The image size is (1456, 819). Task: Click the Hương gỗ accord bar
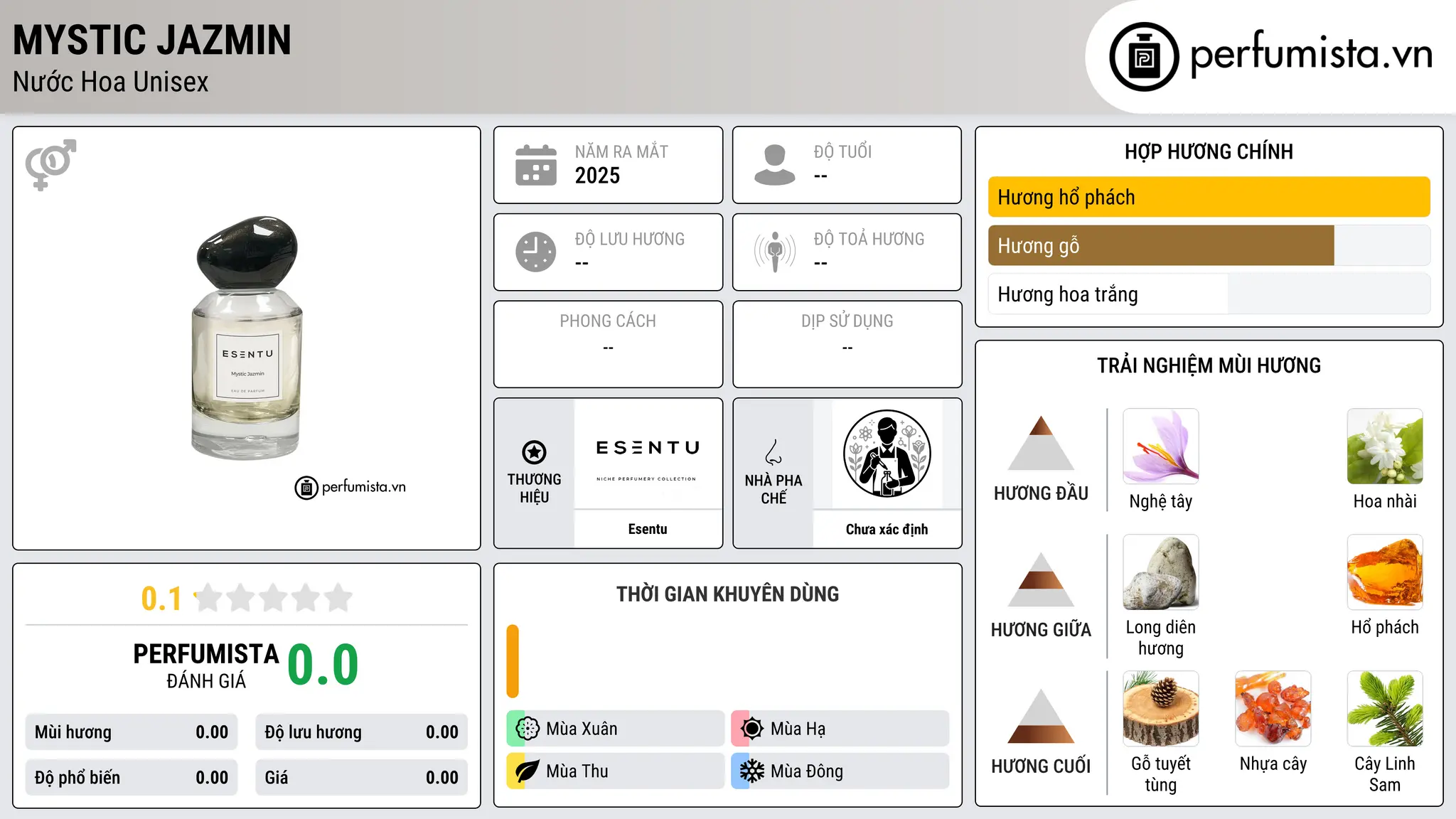1209,245
